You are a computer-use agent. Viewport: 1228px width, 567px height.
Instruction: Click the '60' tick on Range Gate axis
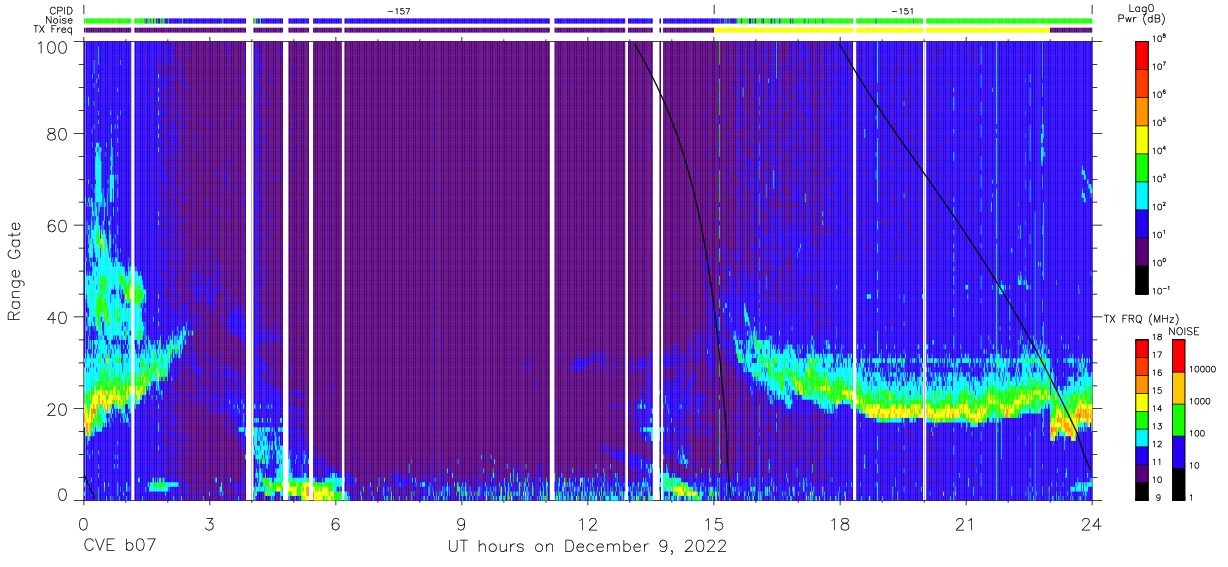(58, 226)
